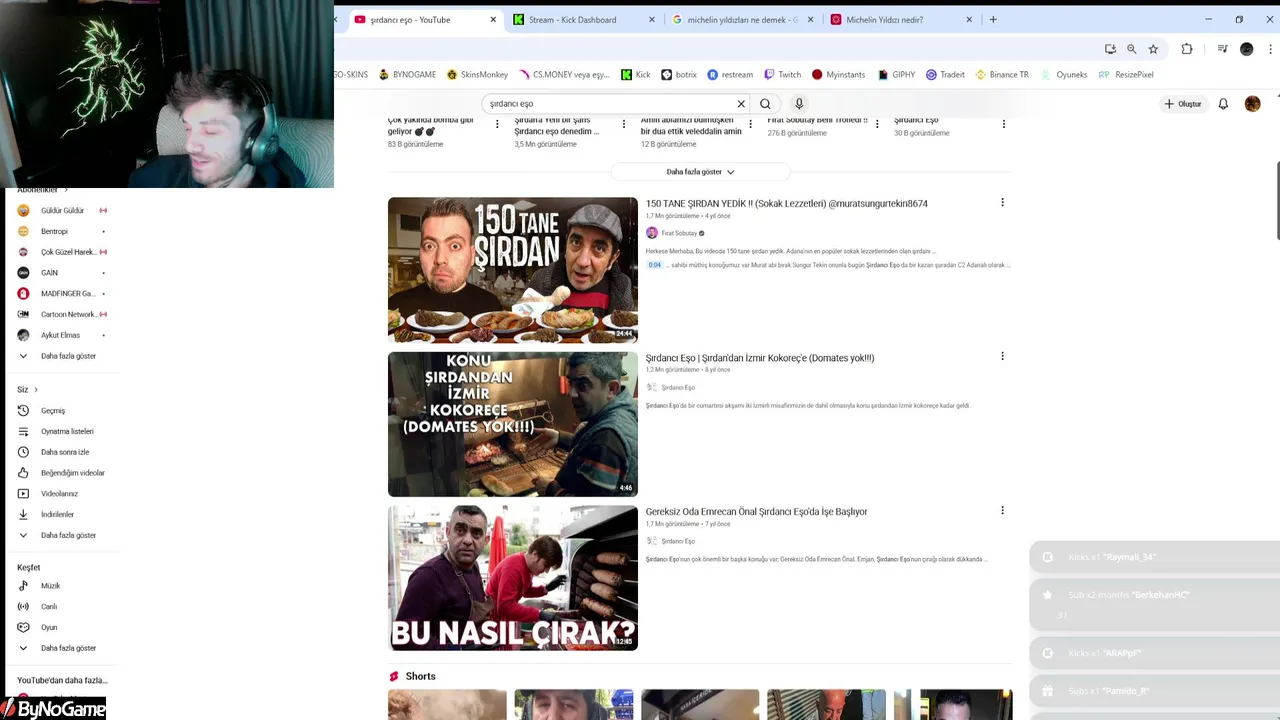The width and height of the screenshot is (1280, 720).
Task: Clear the search box text
Action: pos(741,104)
